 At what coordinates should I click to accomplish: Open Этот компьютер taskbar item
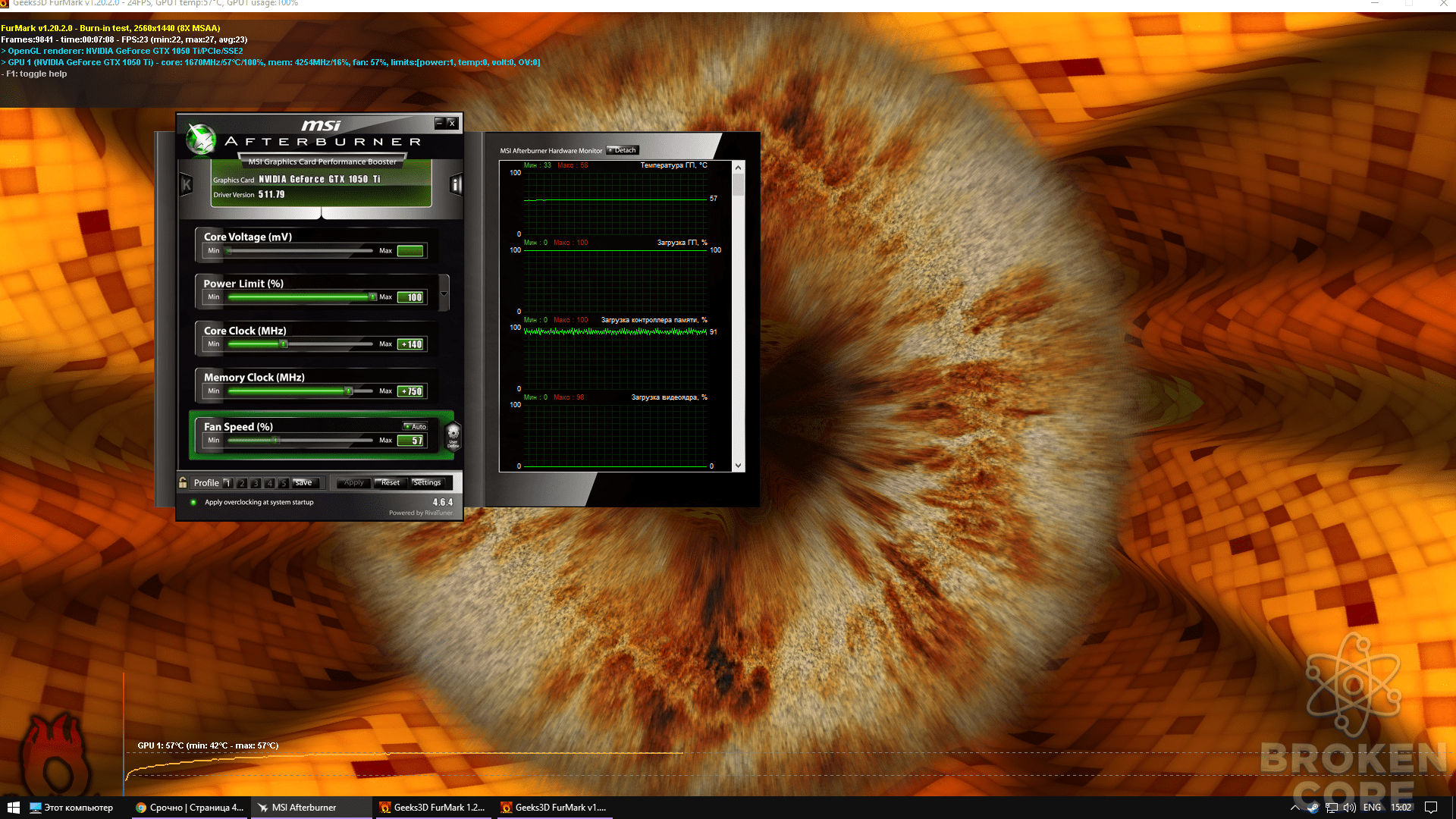(72, 808)
